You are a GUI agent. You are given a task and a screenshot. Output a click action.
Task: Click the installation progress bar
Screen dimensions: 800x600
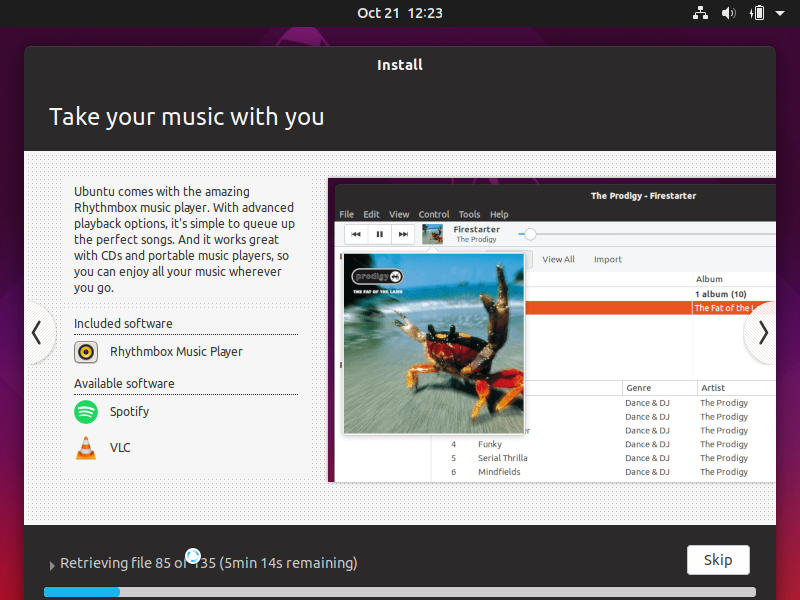[399, 592]
